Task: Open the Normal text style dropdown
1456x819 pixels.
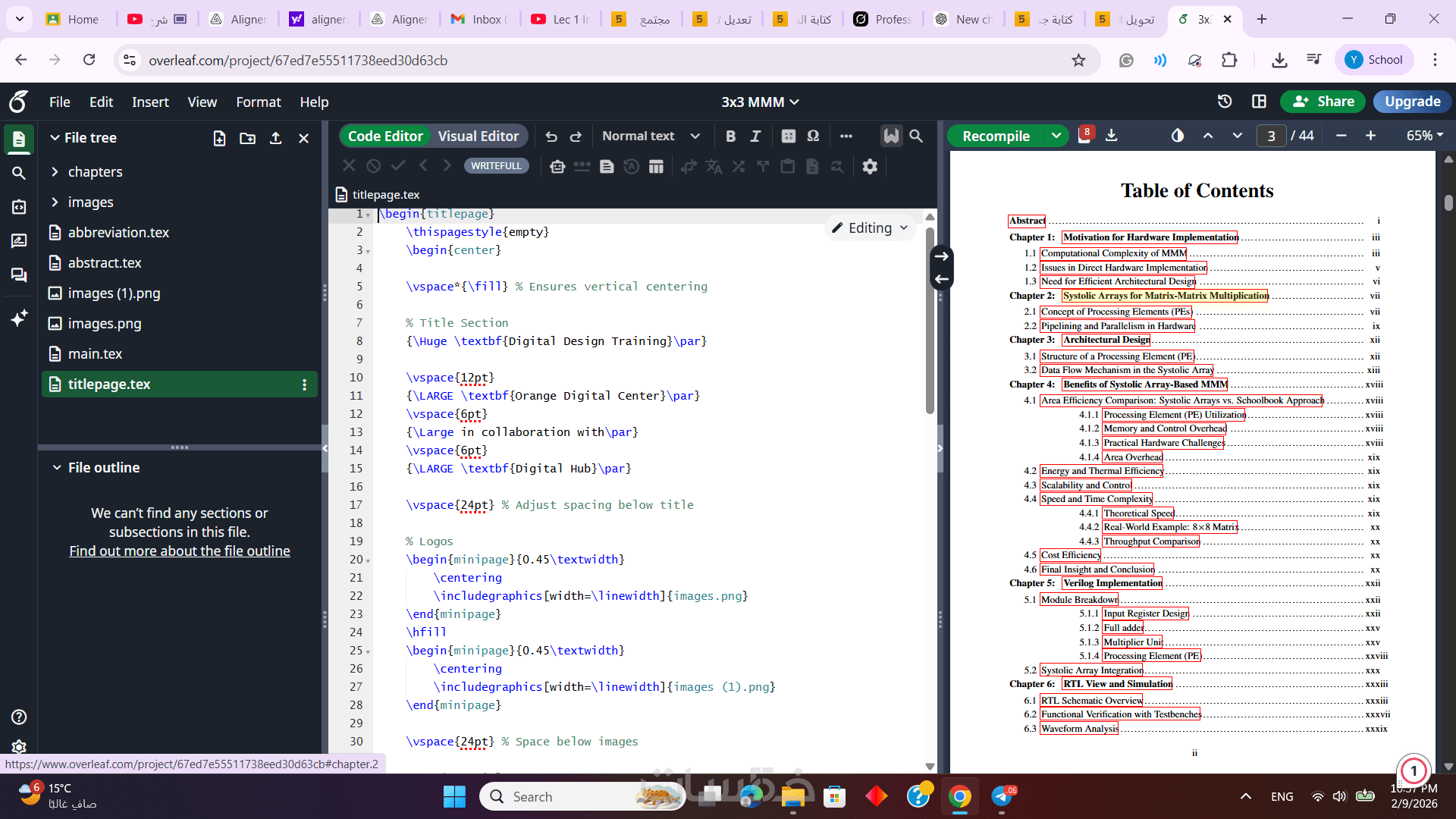Action: 650,136
